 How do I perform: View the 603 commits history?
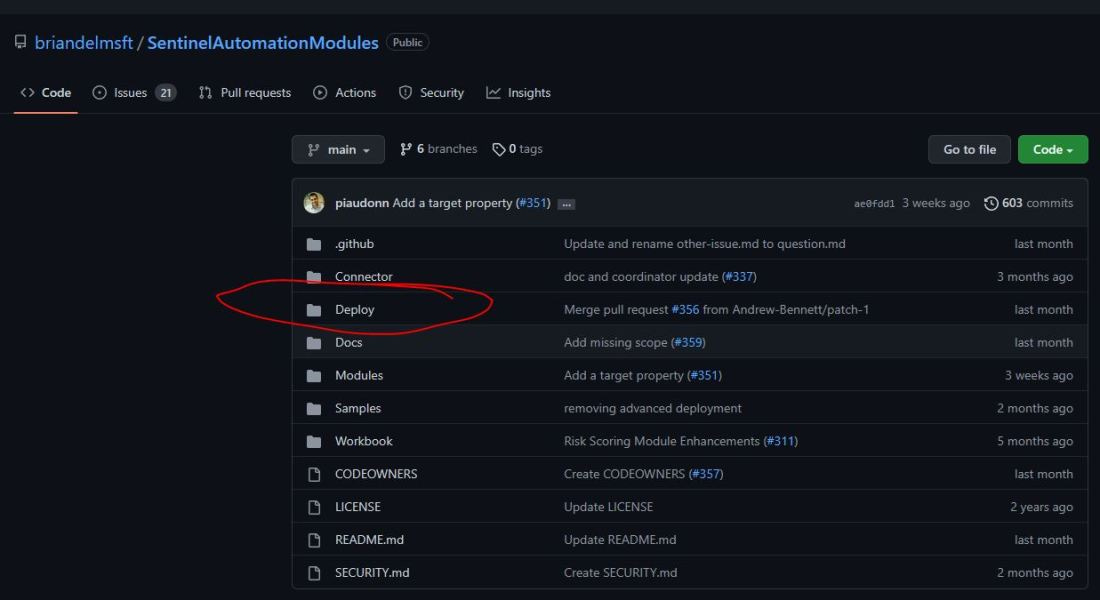[x=1028, y=203]
